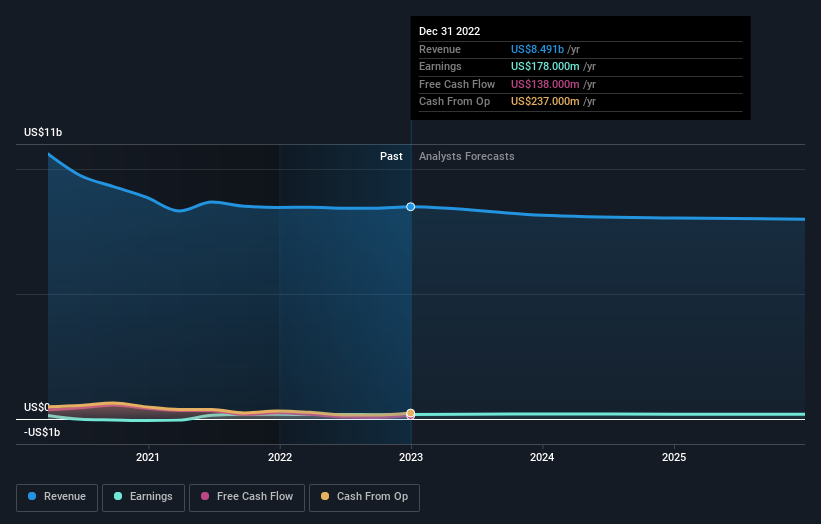Click the 2024 x-axis label
This screenshot has height=524, width=821.
pos(542,457)
